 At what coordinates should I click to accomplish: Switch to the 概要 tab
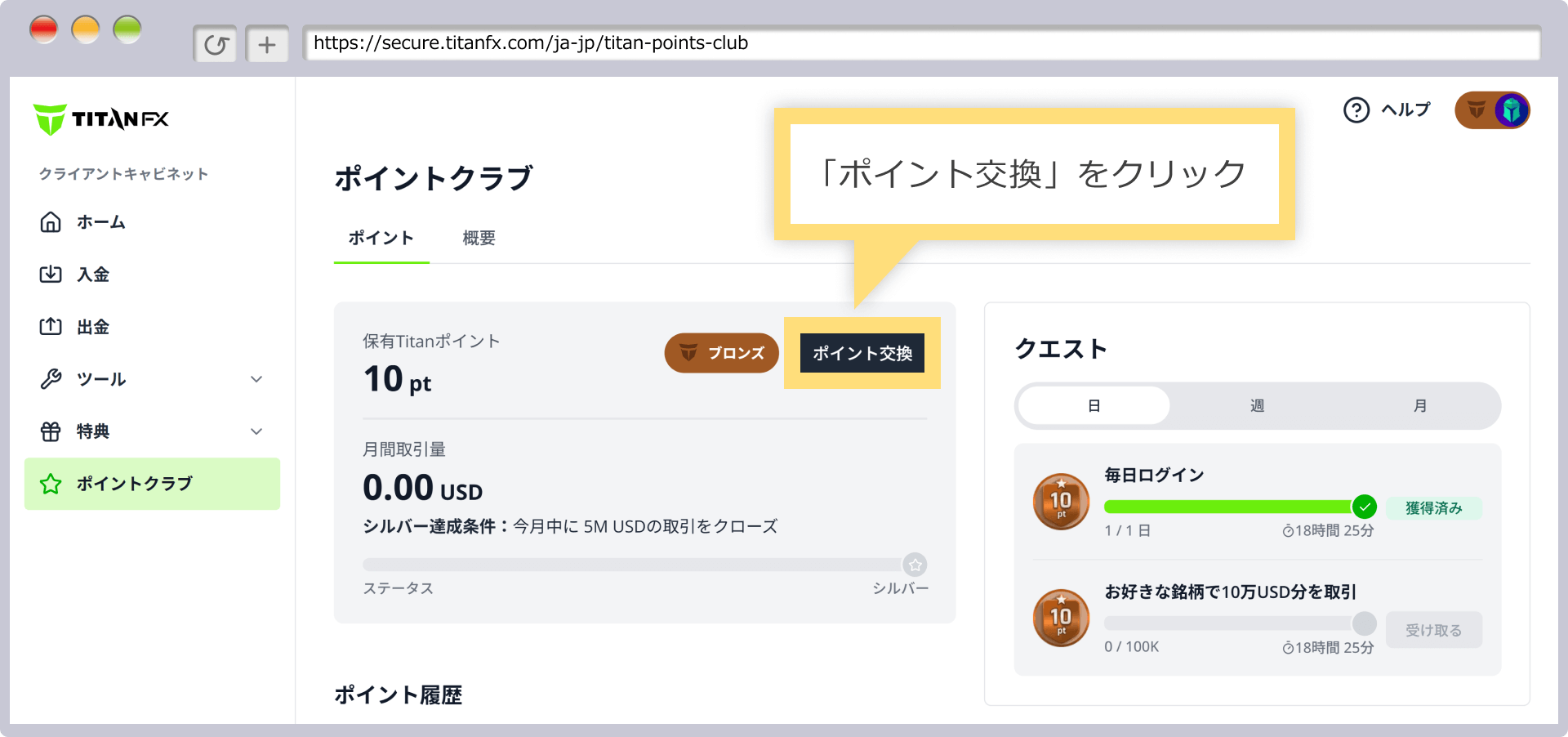479,238
